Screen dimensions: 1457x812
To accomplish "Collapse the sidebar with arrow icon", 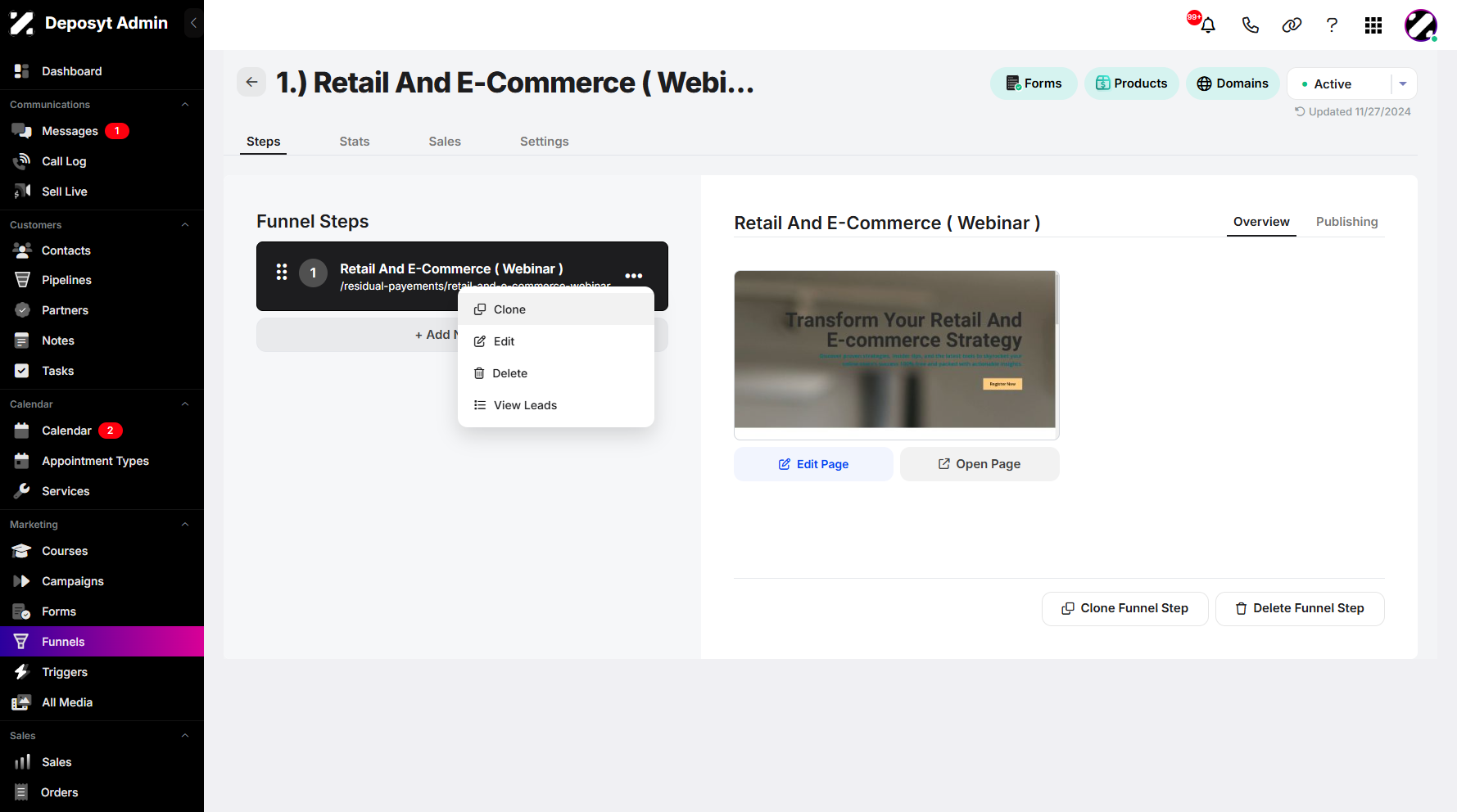I will (x=193, y=23).
